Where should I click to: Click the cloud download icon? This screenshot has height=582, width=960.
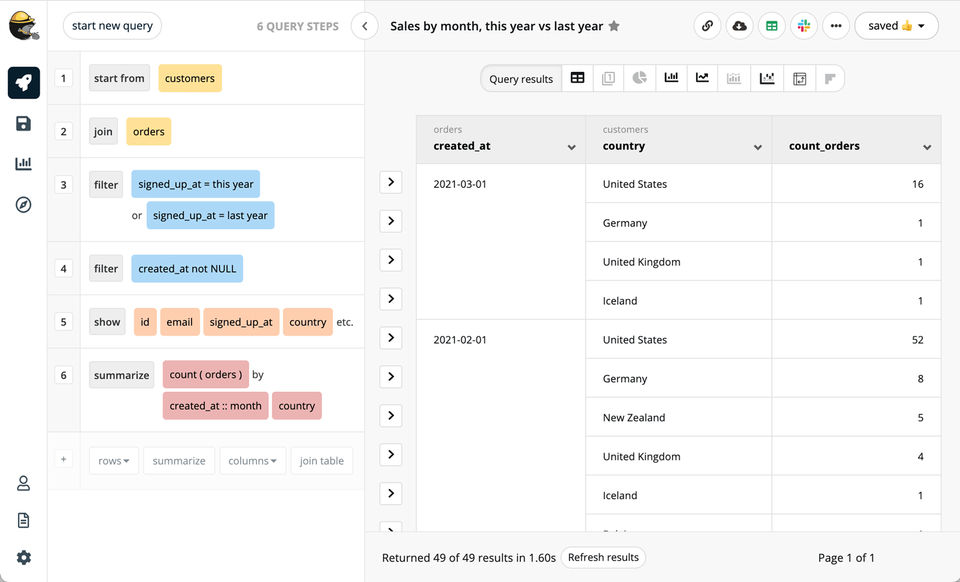coord(739,26)
